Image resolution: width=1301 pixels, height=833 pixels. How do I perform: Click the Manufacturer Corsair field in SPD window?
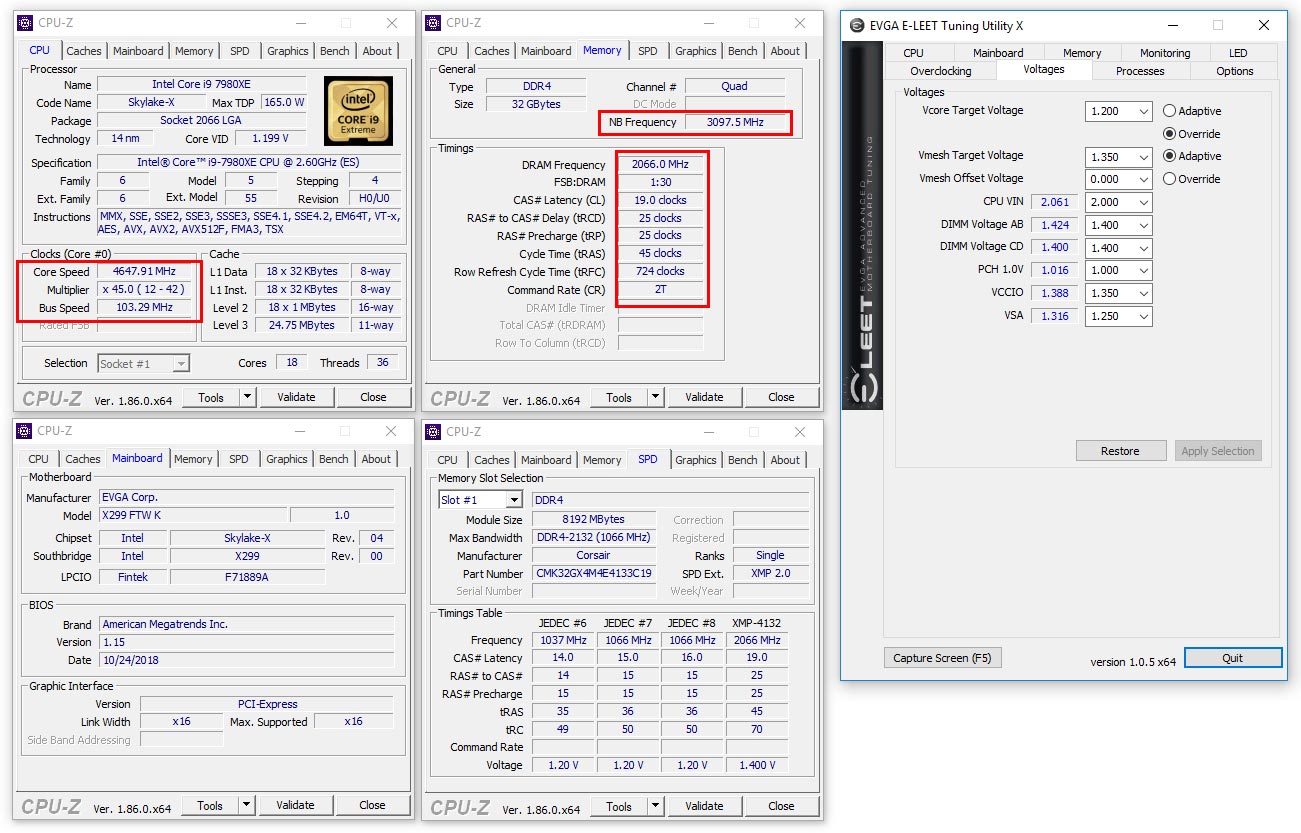594,556
